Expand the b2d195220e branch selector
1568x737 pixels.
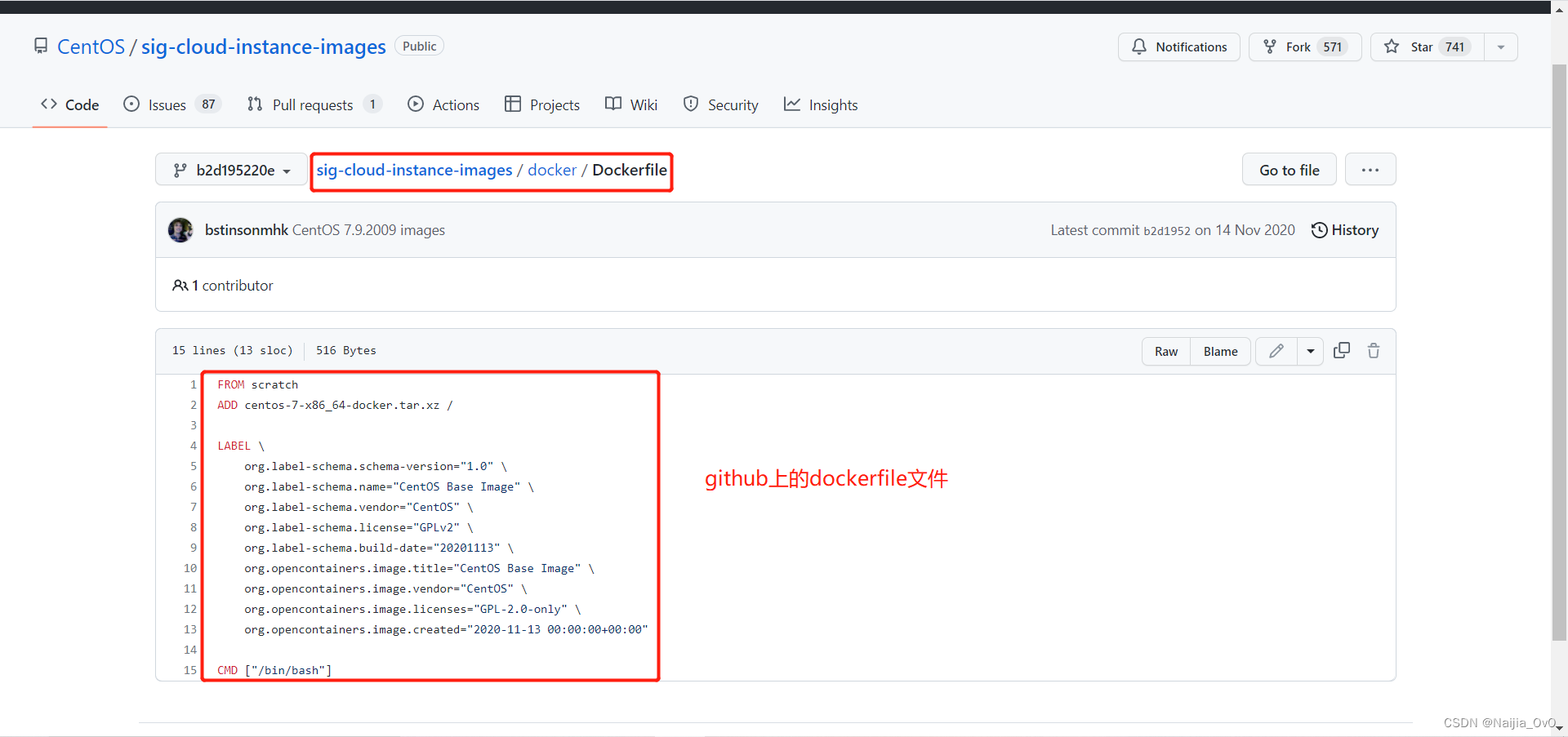(231, 170)
